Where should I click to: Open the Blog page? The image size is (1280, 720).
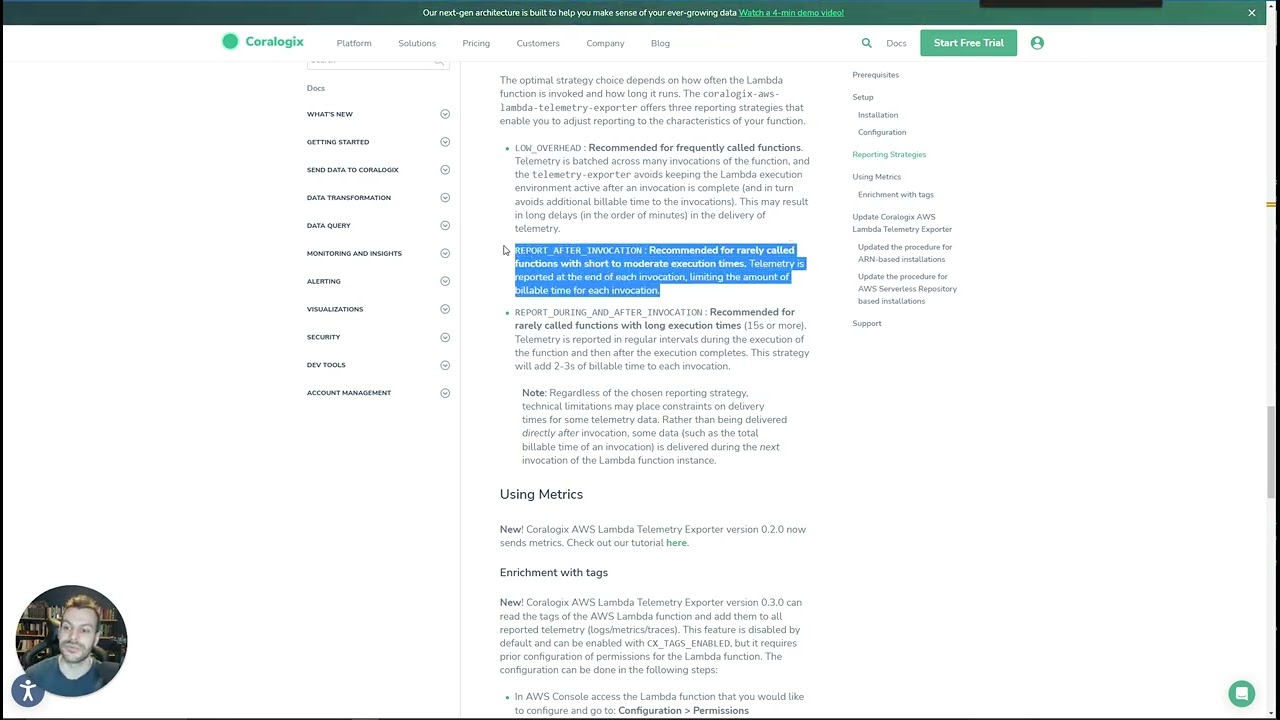click(x=660, y=43)
